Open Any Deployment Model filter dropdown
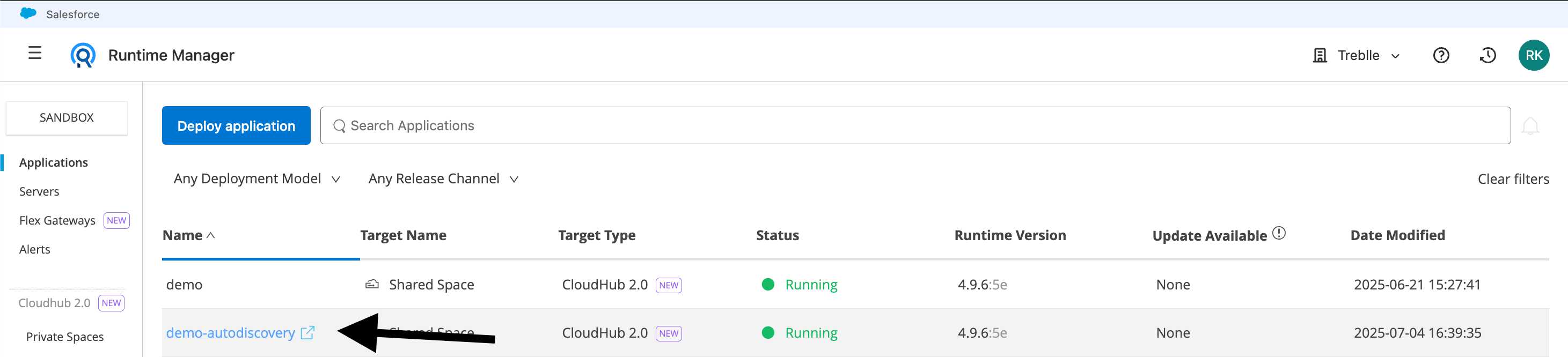 (257, 179)
